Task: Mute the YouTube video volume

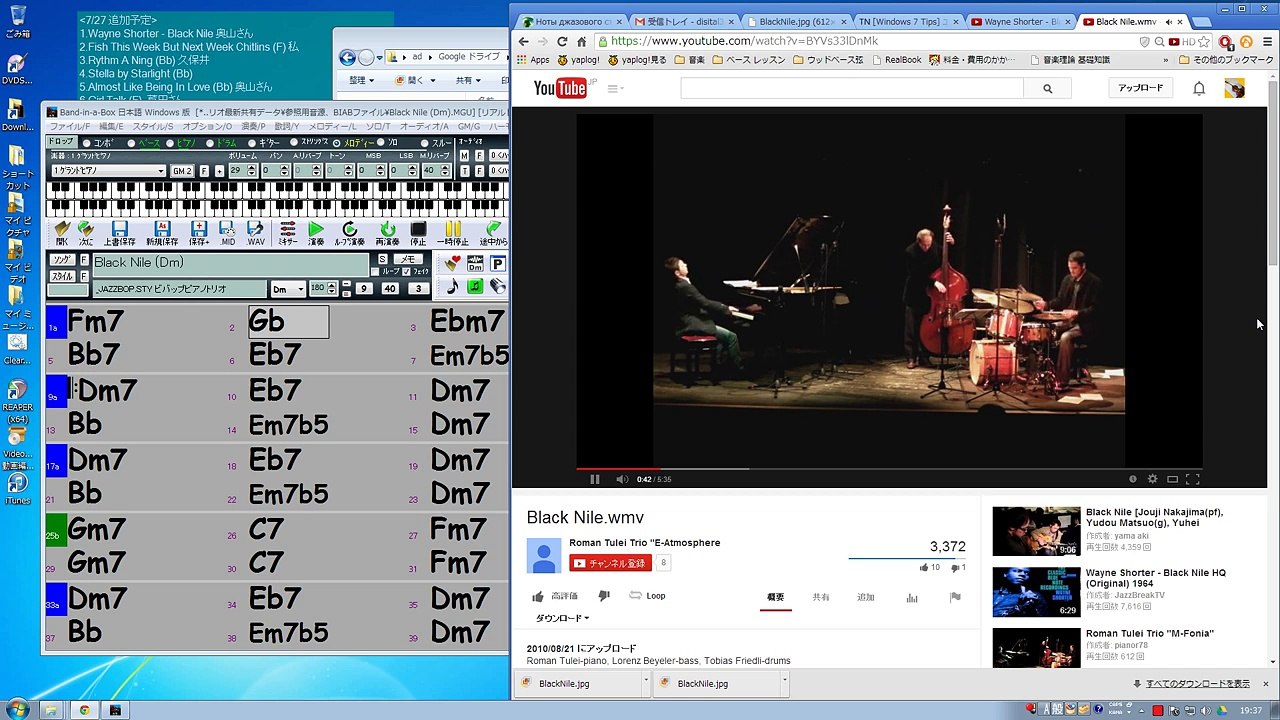Action: [621, 479]
